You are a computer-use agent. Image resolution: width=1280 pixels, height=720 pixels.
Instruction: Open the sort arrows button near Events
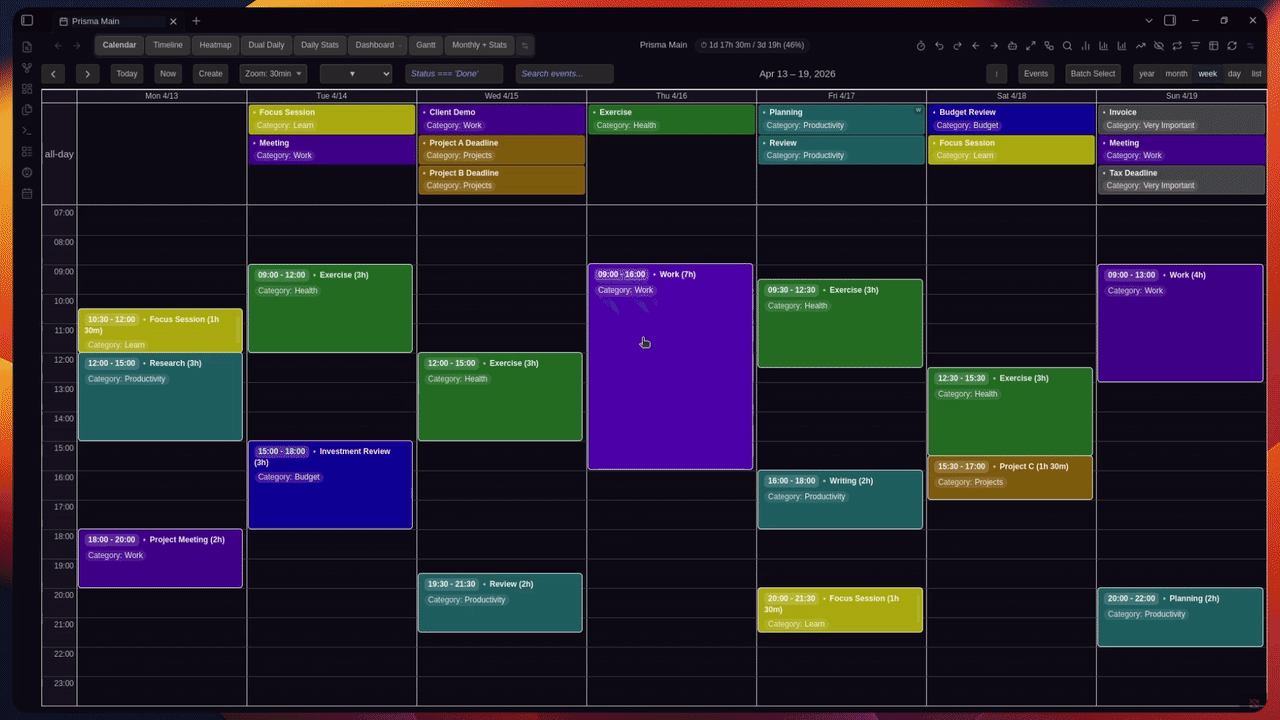pos(996,74)
